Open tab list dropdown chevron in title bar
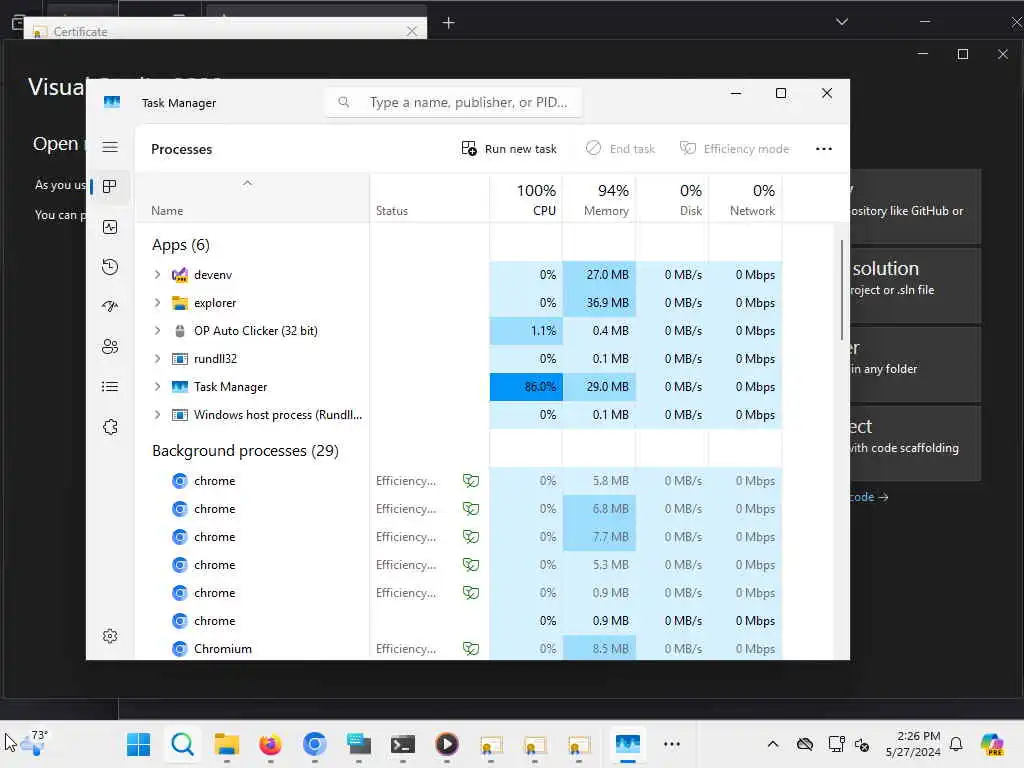1024x768 pixels. coord(842,22)
